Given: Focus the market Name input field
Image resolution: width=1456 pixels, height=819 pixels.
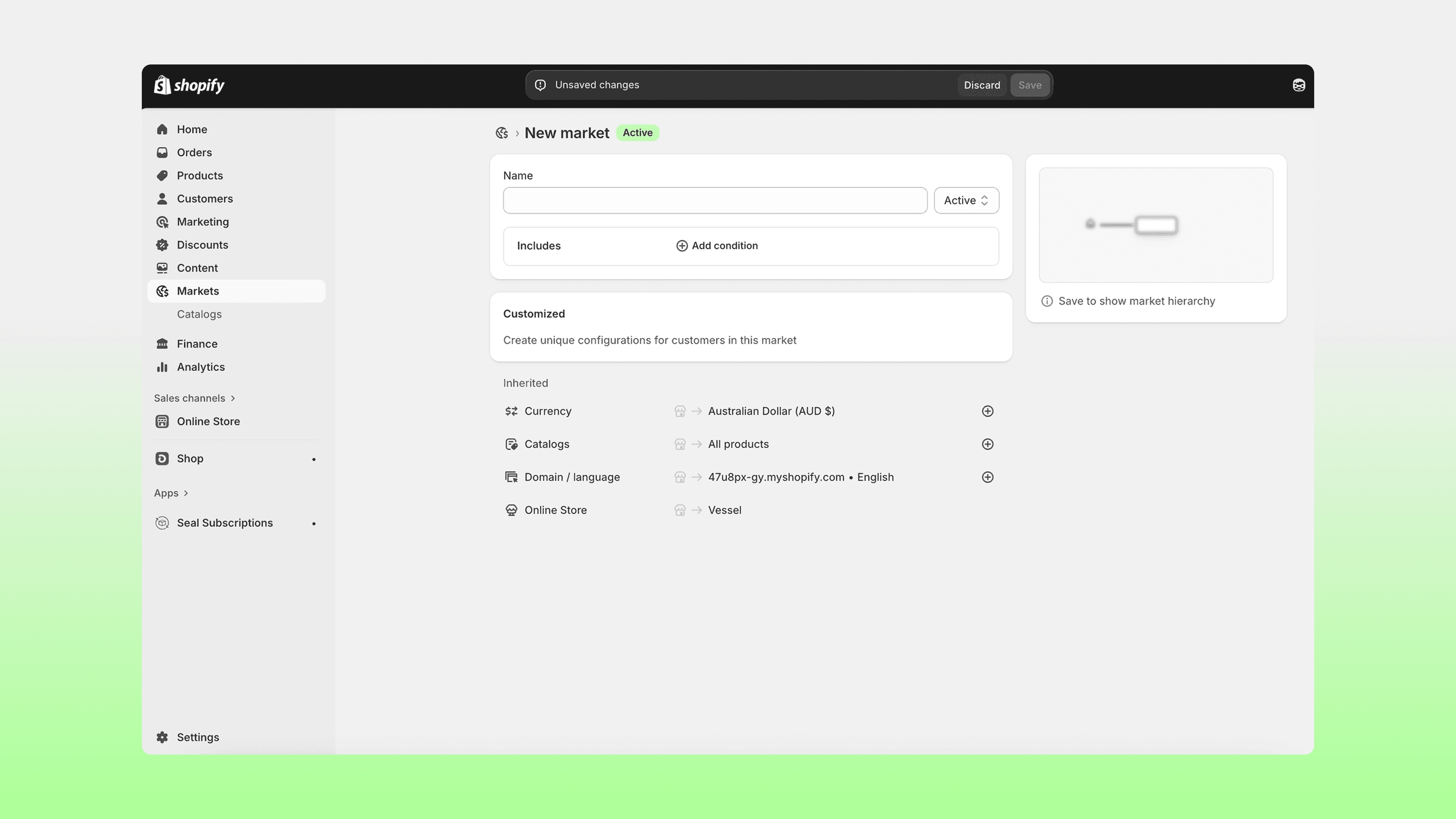Looking at the screenshot, I should tap(714, 201).
